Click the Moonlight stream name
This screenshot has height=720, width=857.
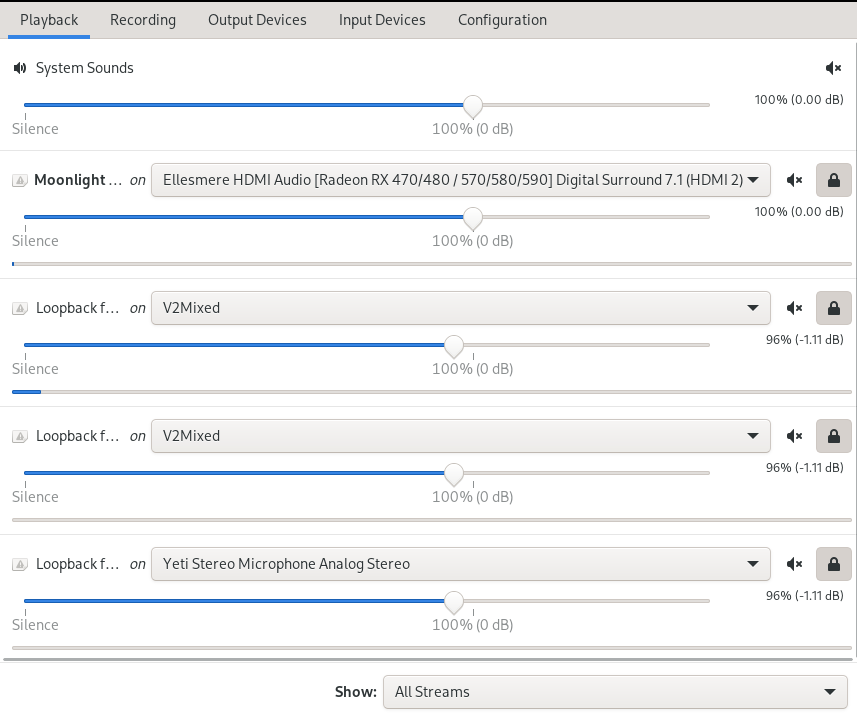[78, 180]
